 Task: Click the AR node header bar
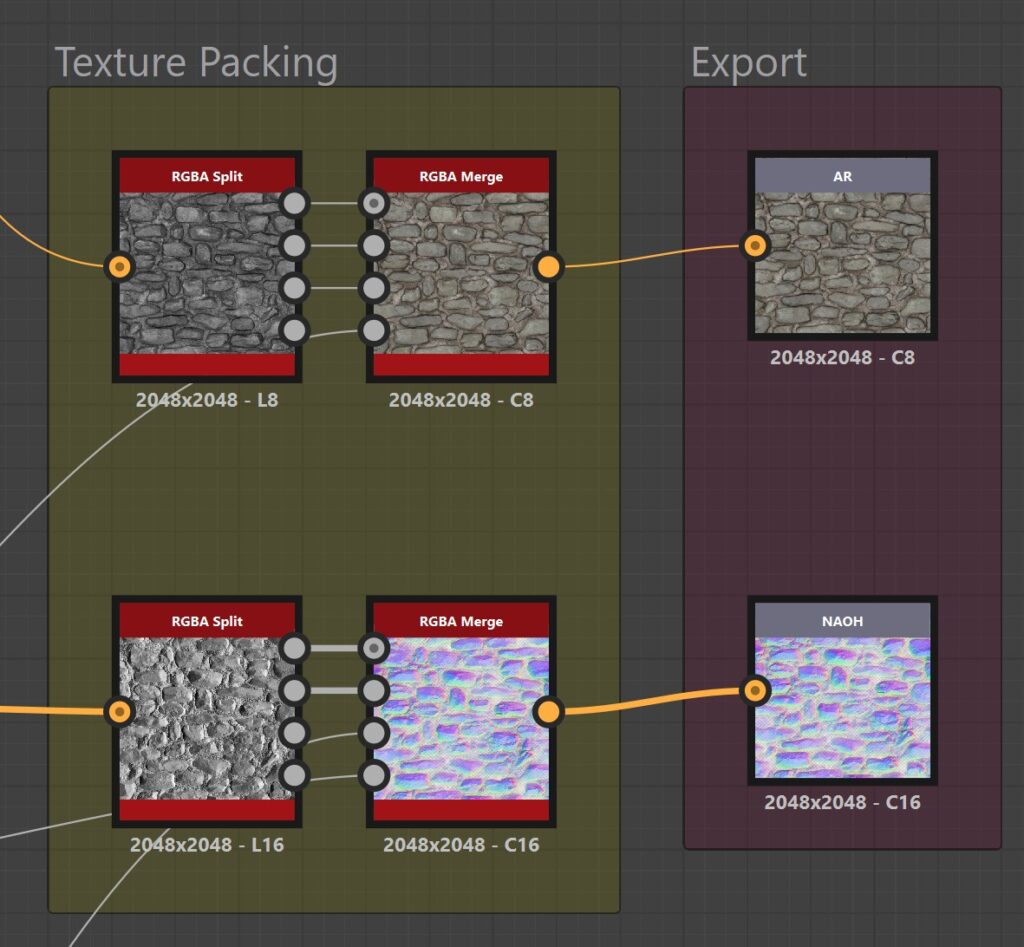[842, 175]
